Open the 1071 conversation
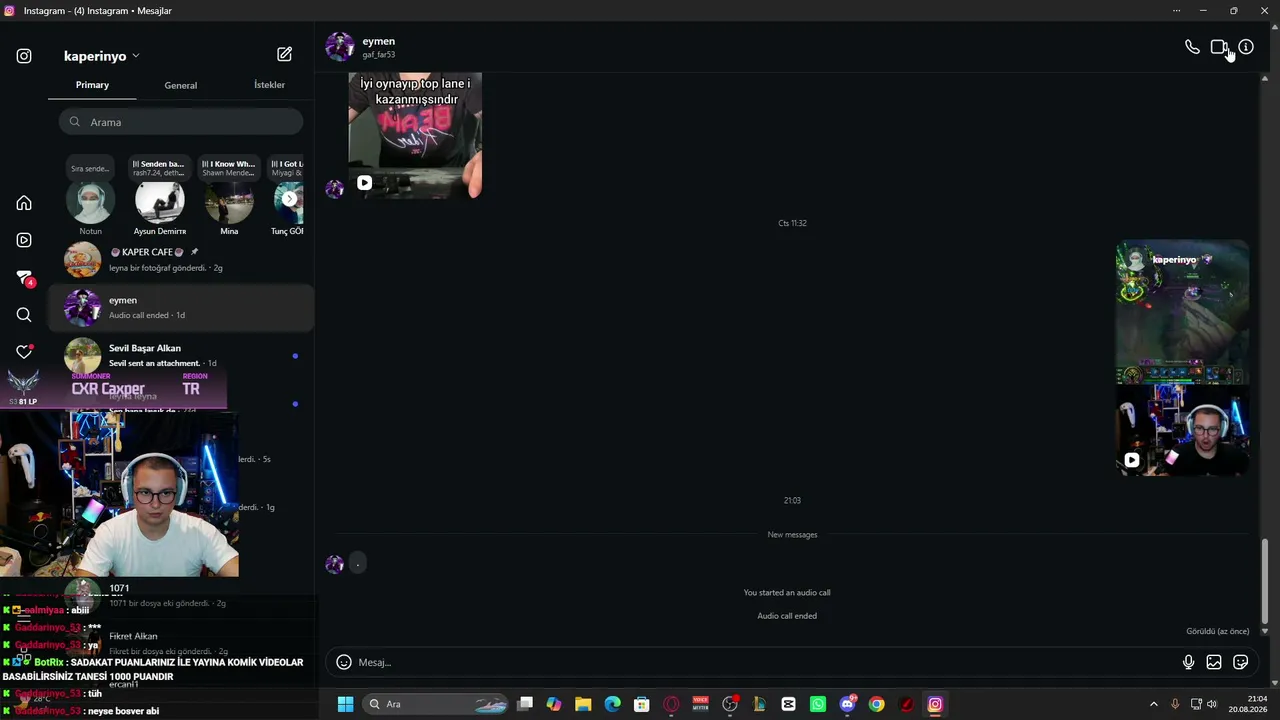Image resolution: width=1280 pixels, height=720 pixels. coord(181,595)
